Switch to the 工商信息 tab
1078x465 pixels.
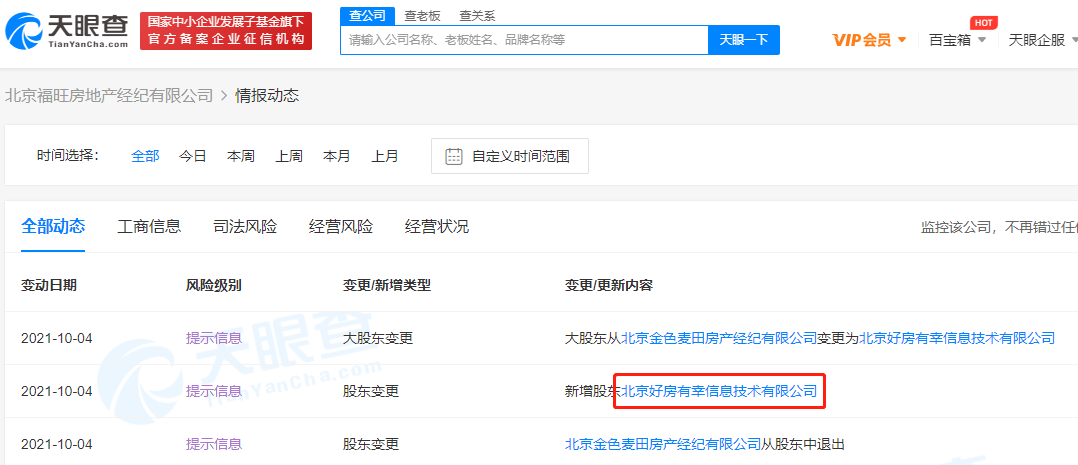click(149, 226)
